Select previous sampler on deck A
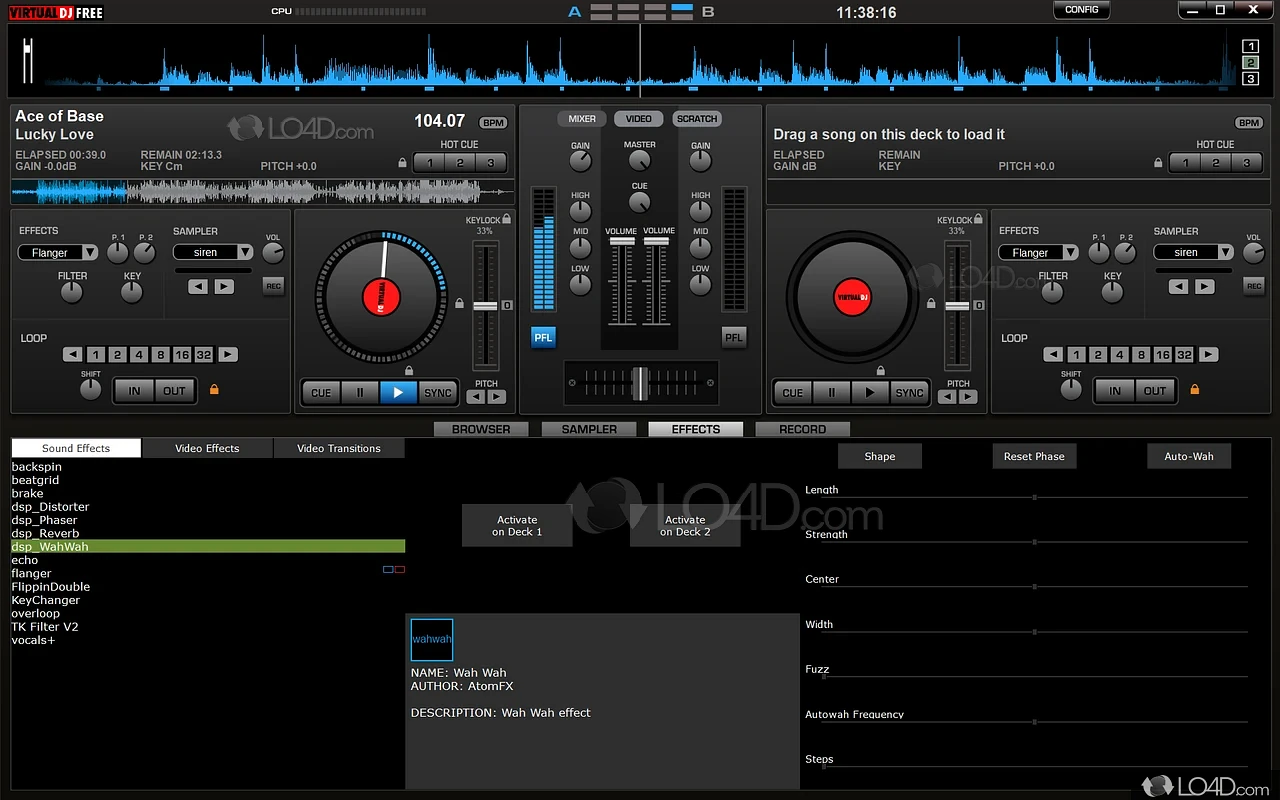1280x800 pixels. [x=198, y=287]
